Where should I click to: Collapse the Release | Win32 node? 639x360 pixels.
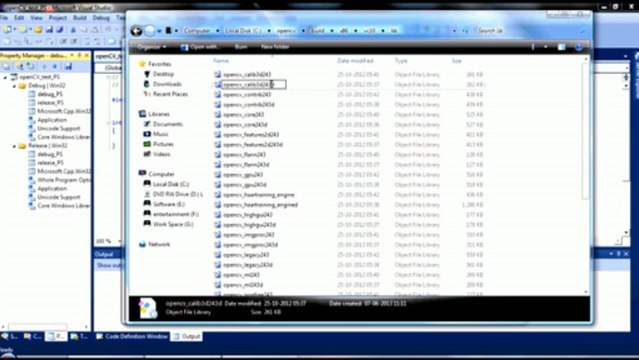14,146
